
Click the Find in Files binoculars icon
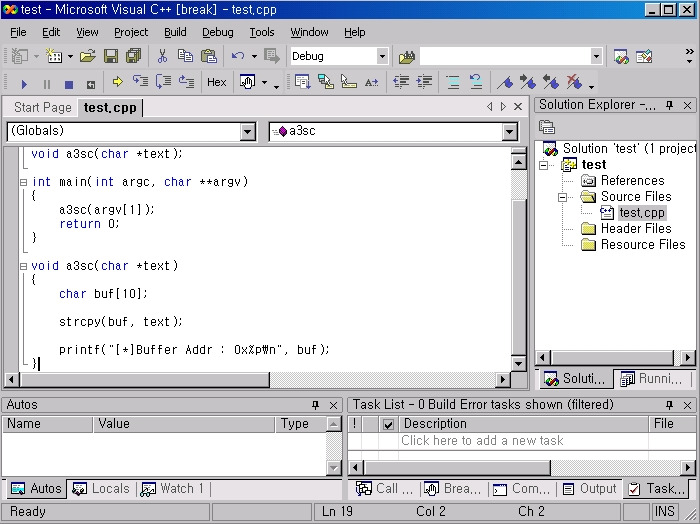tap(407, 57)
